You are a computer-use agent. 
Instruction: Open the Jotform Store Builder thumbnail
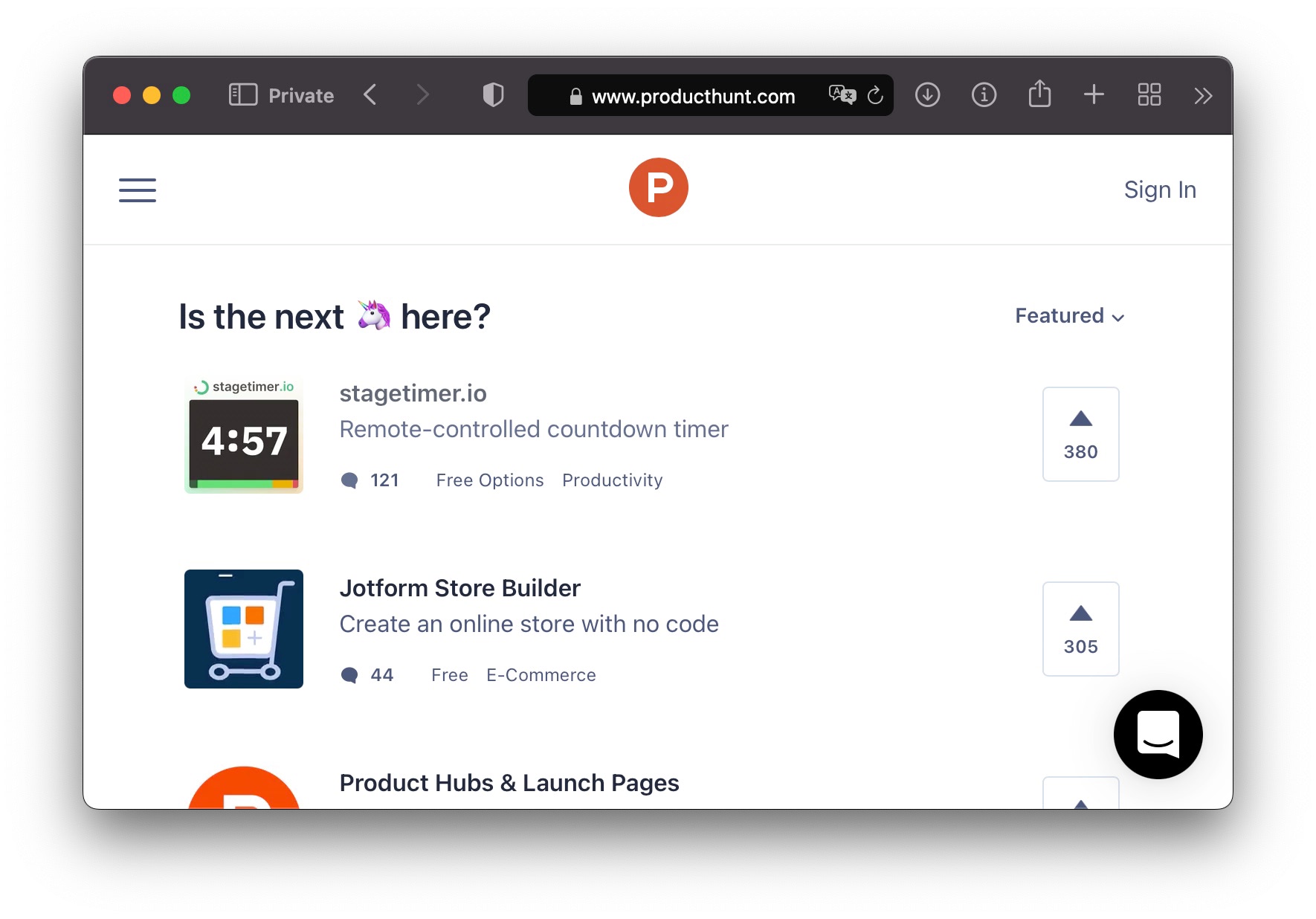pos(244,629)
